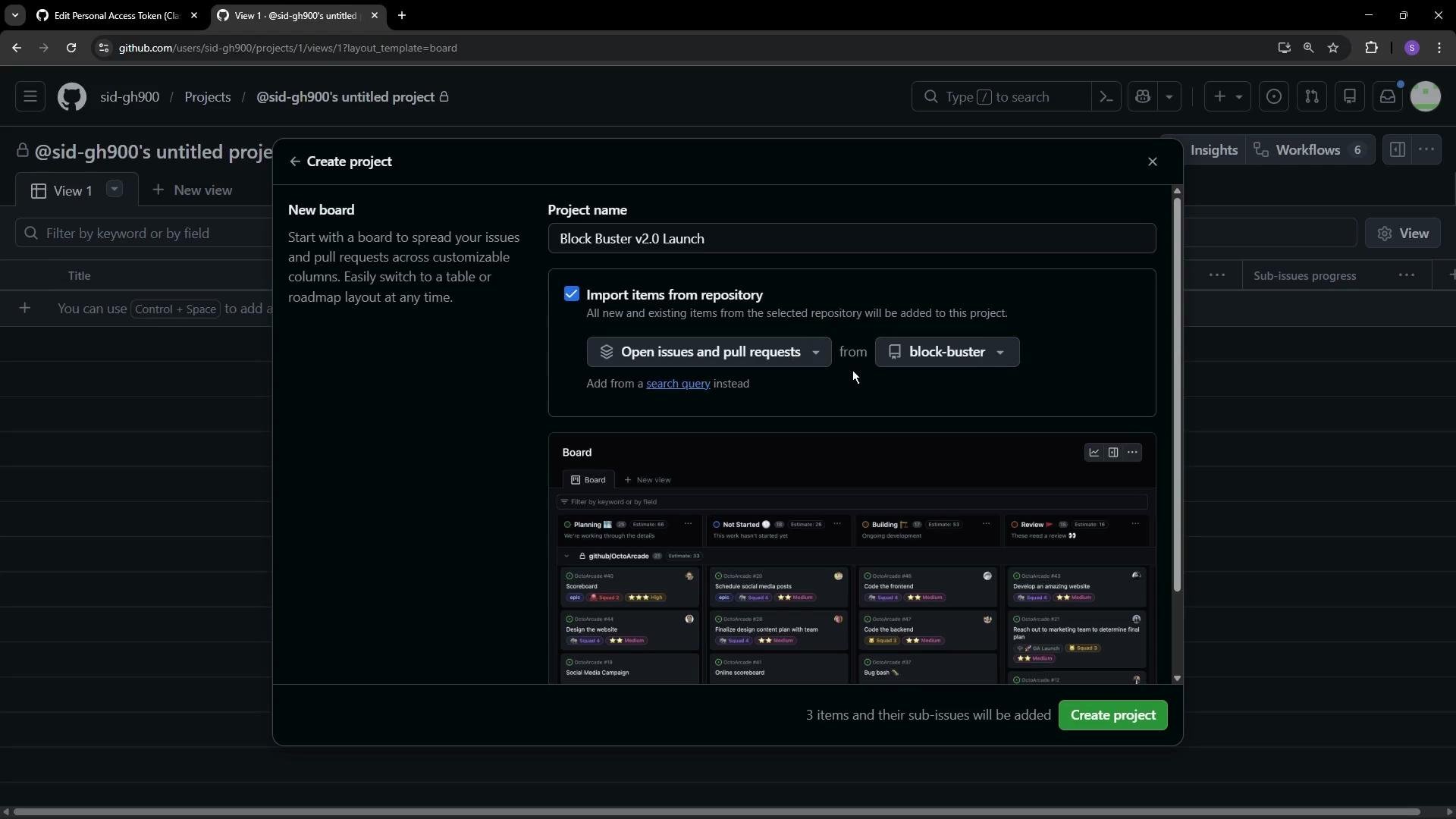Open block-buster repository dropdown
1456x819 pixels.
(947, 352)
